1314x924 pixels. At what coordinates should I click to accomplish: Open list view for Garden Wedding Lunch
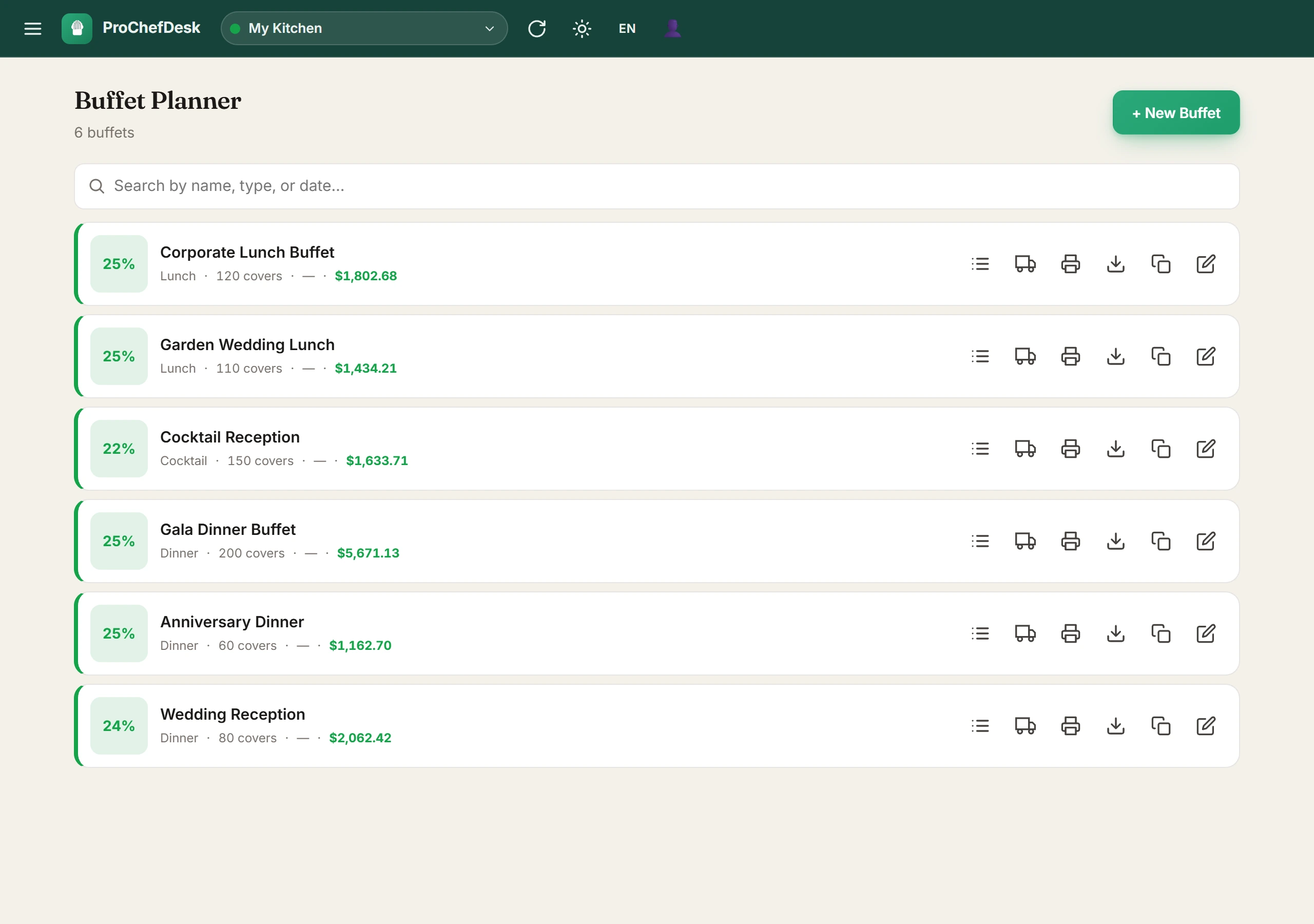[980, 356]
